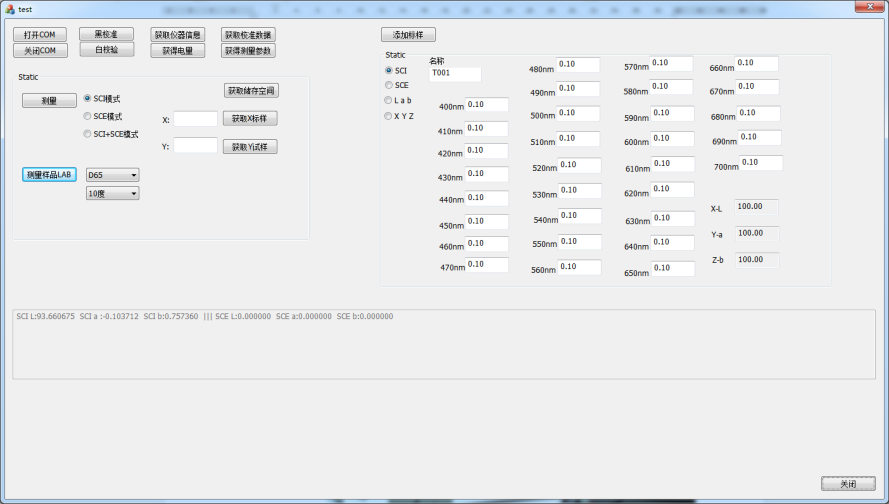The height and width of the screenshot is (504, 889).
Task: Click the 添加标样 button
Action: click(x=408, y=35)
